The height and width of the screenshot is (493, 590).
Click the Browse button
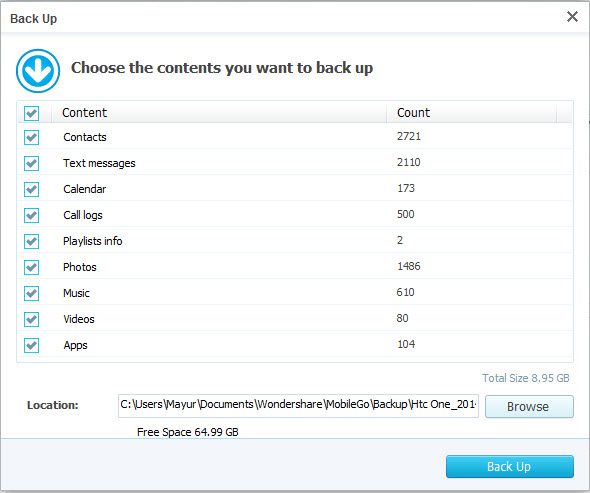529,406
